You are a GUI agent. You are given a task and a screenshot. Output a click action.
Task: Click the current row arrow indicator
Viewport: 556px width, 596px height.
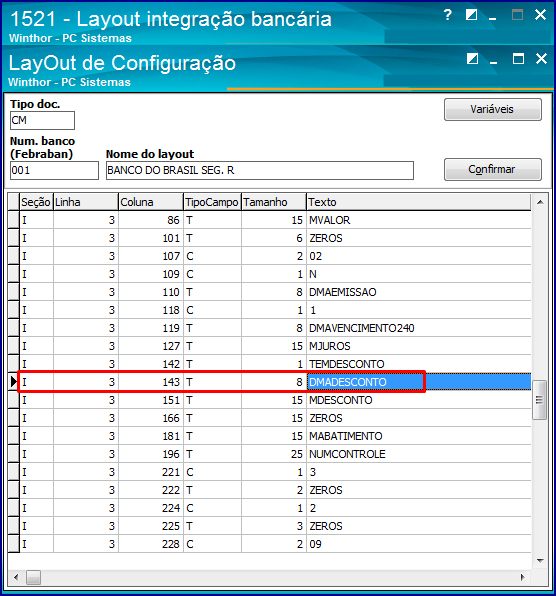(14, 382)
